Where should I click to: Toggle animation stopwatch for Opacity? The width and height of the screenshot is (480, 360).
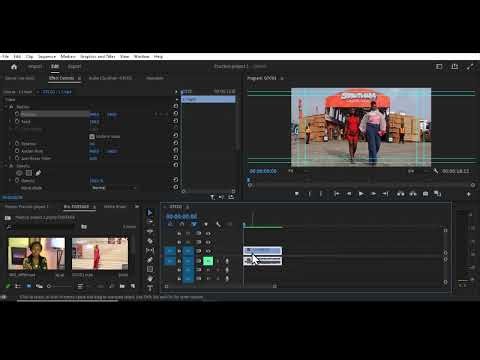(17, 180)
